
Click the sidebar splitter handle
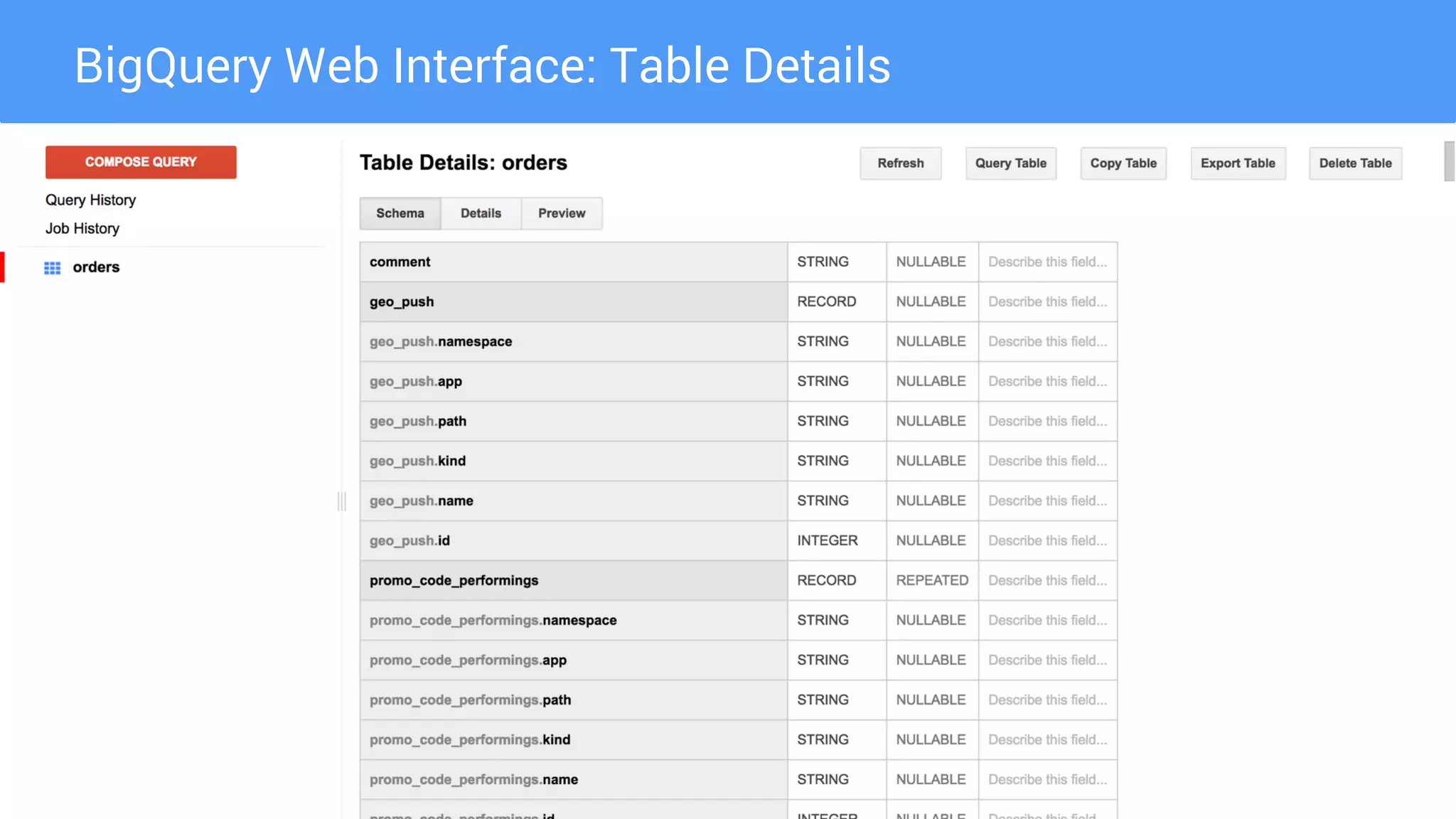342,501
